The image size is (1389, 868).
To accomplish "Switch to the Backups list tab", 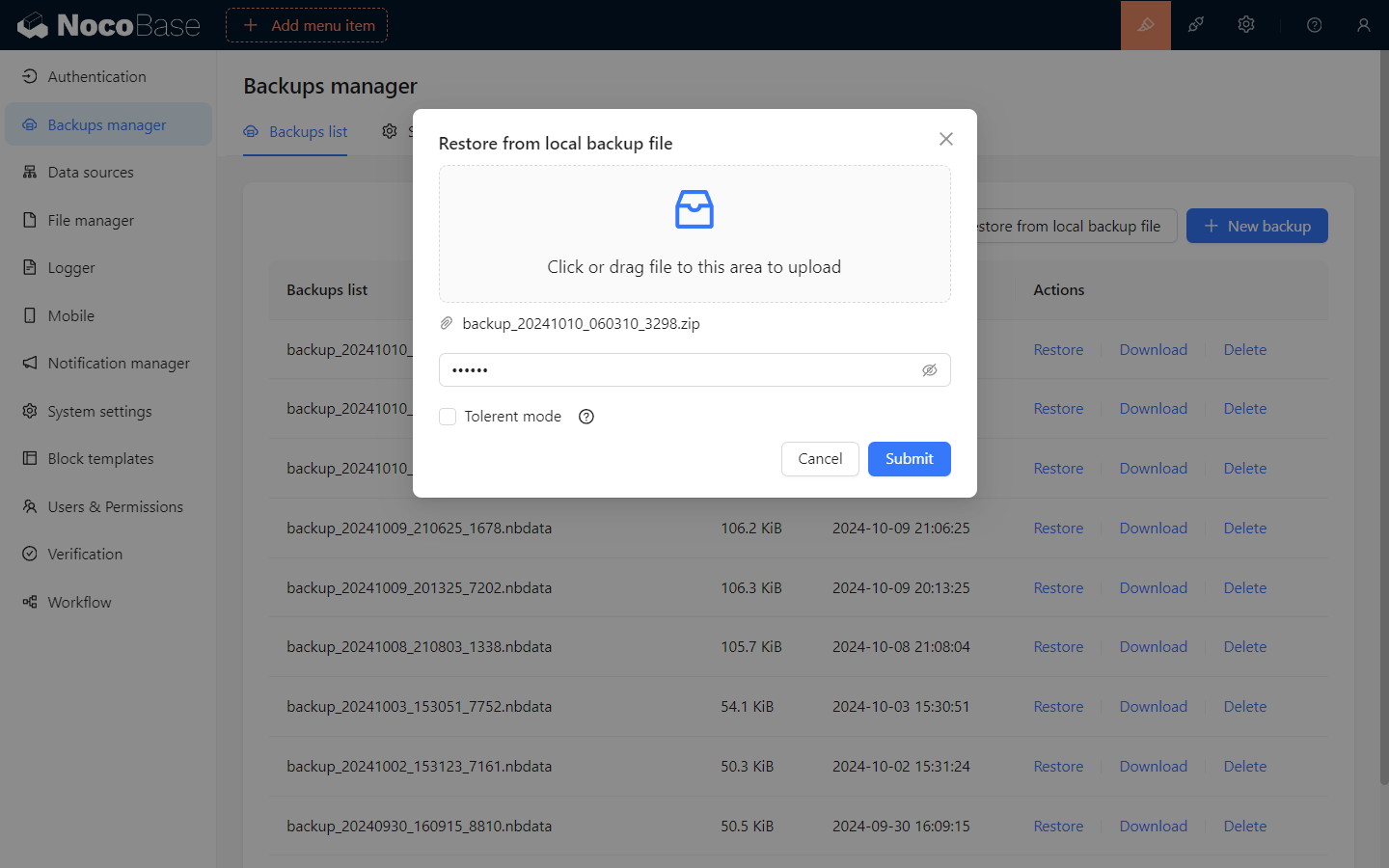I will (x=296, y=132).
